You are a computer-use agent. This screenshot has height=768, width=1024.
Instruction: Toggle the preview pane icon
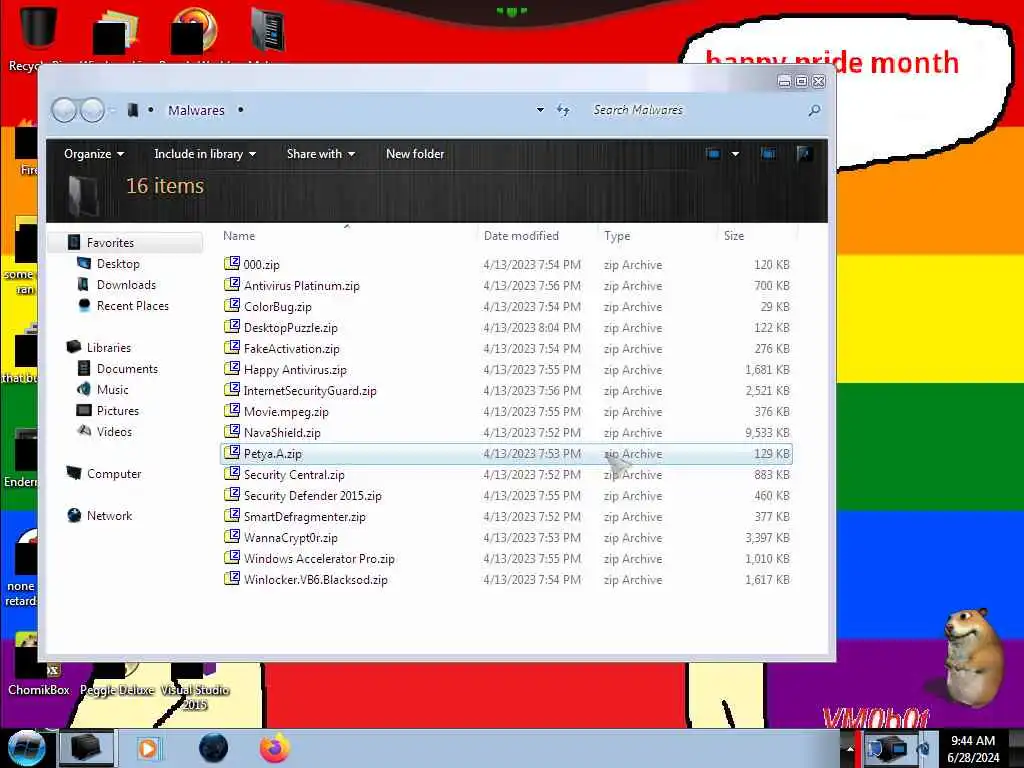coord(768,154)
